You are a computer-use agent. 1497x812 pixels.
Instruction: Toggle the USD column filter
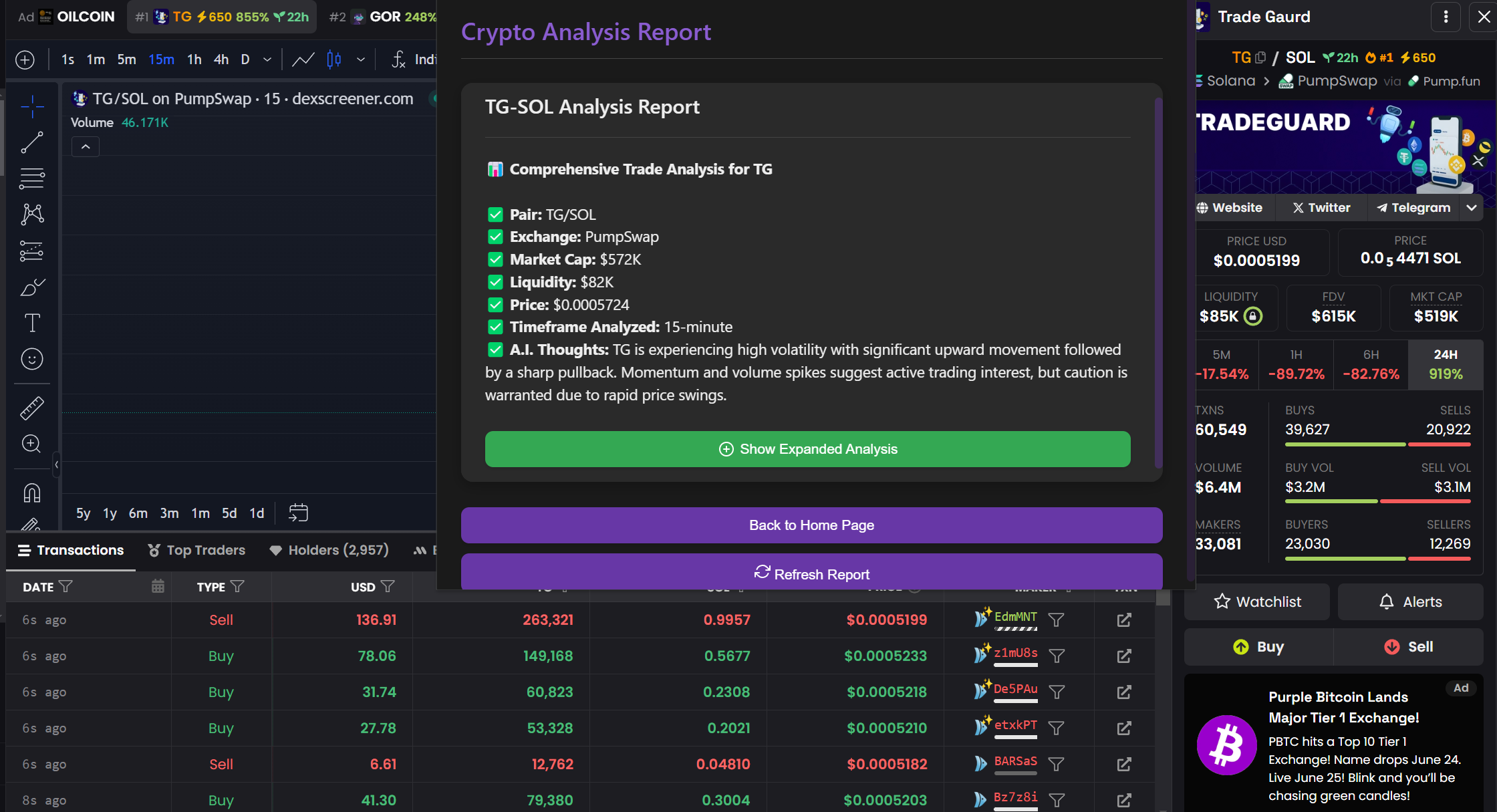pyautogui.click(x=388, y=587)
